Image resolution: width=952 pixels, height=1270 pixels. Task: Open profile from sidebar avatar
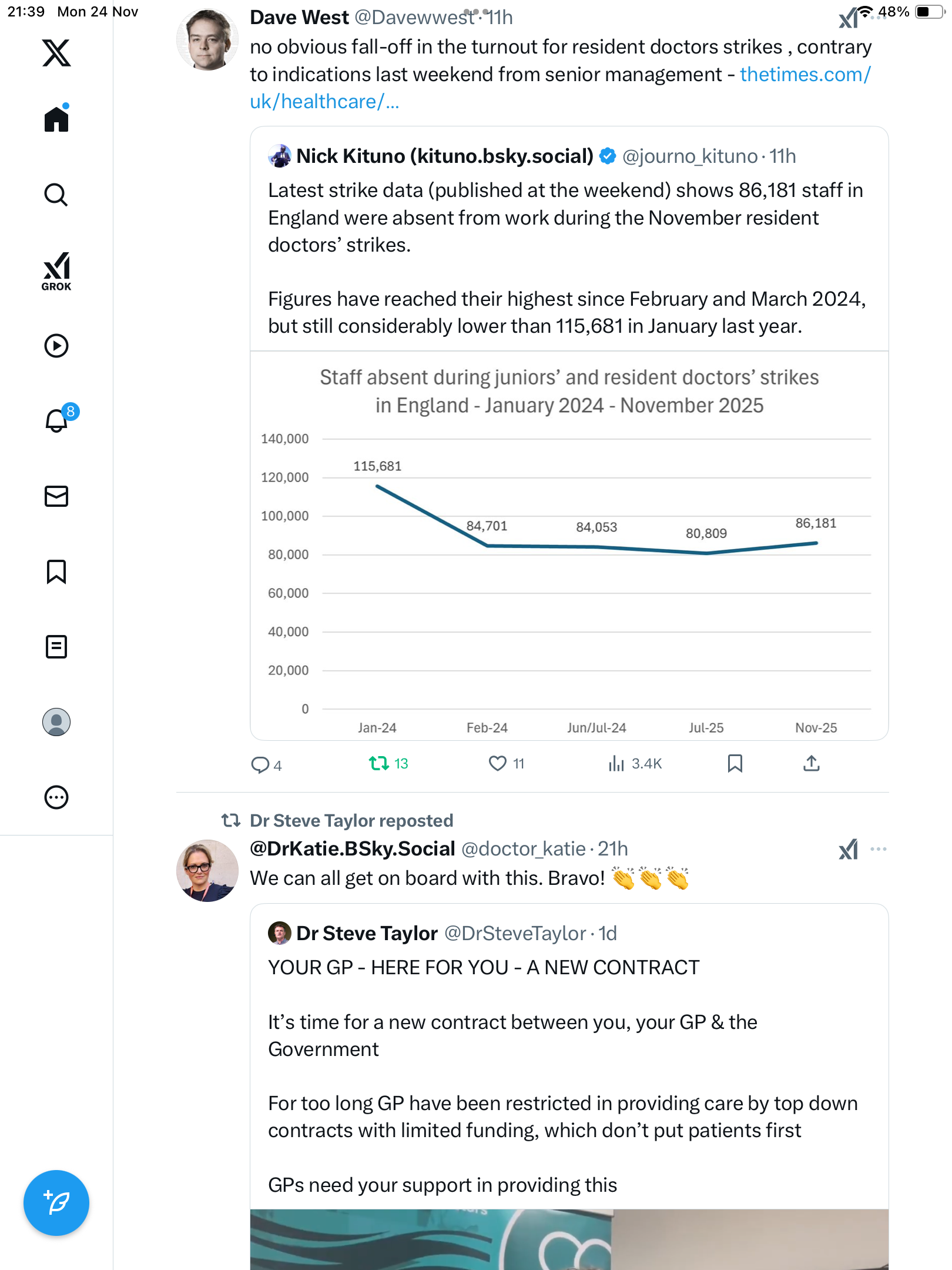point(56,722)
